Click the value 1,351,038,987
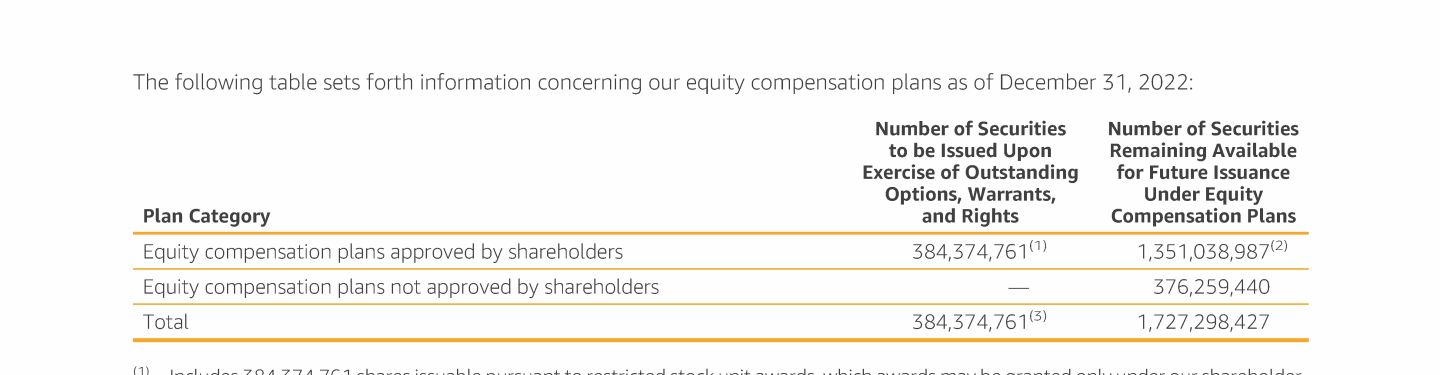1440x375 pixels. pyautogui.click(x=1203, y=252)
